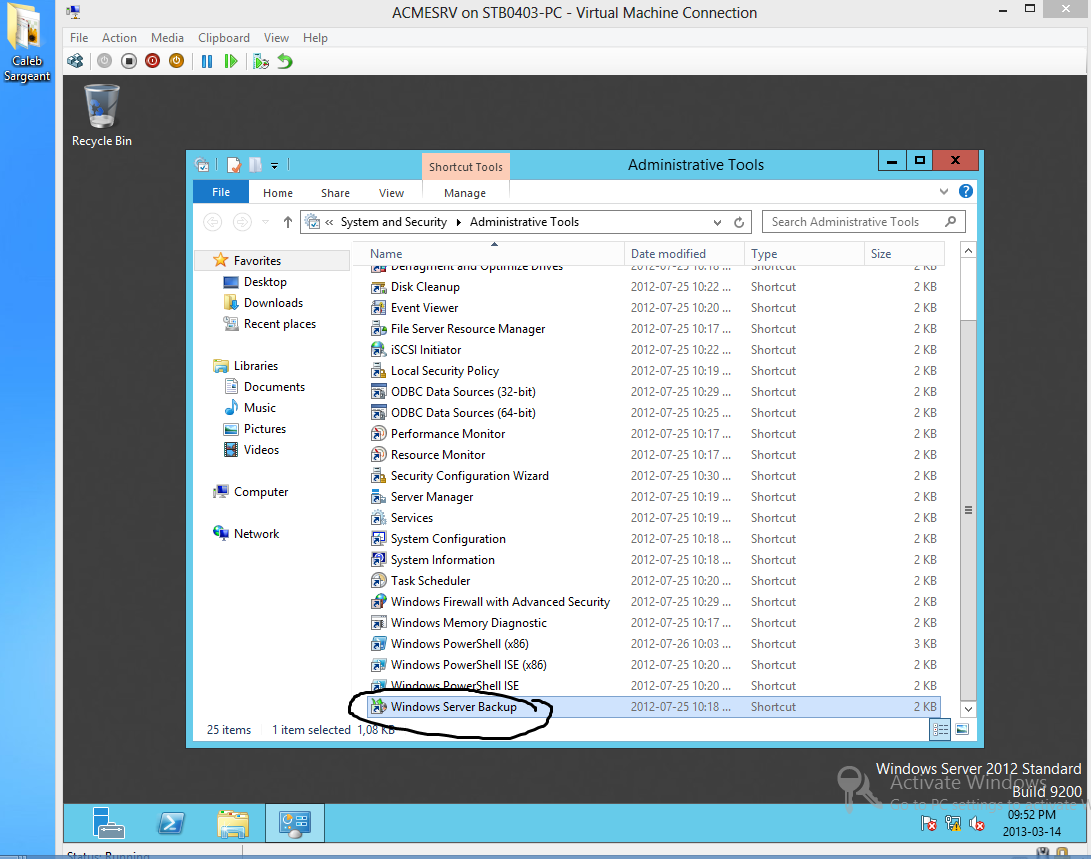Switch to the Share ribbon tab
1091x859 pixels.
[x=335, y=193]
